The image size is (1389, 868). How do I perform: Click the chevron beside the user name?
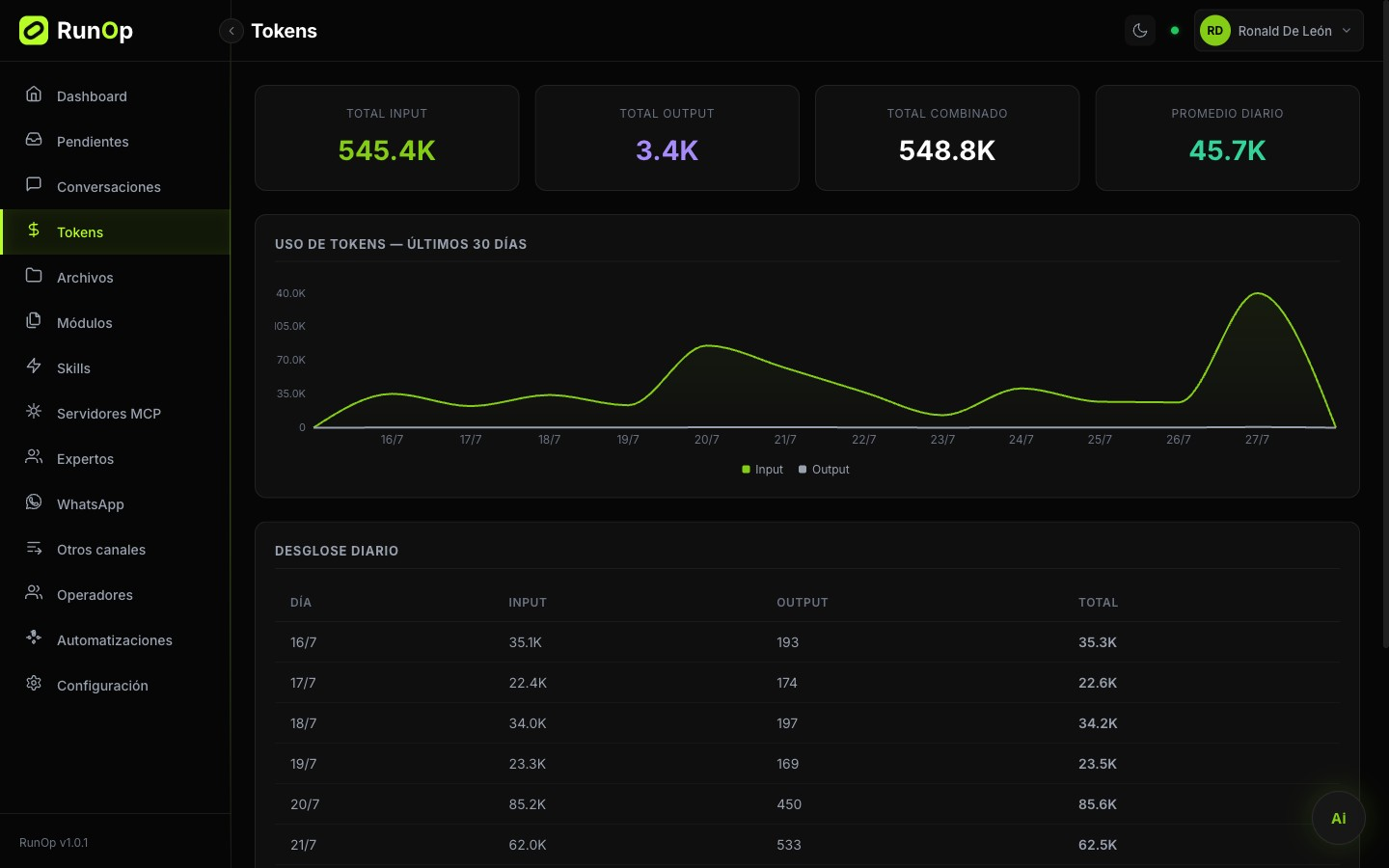[1347, 31]
